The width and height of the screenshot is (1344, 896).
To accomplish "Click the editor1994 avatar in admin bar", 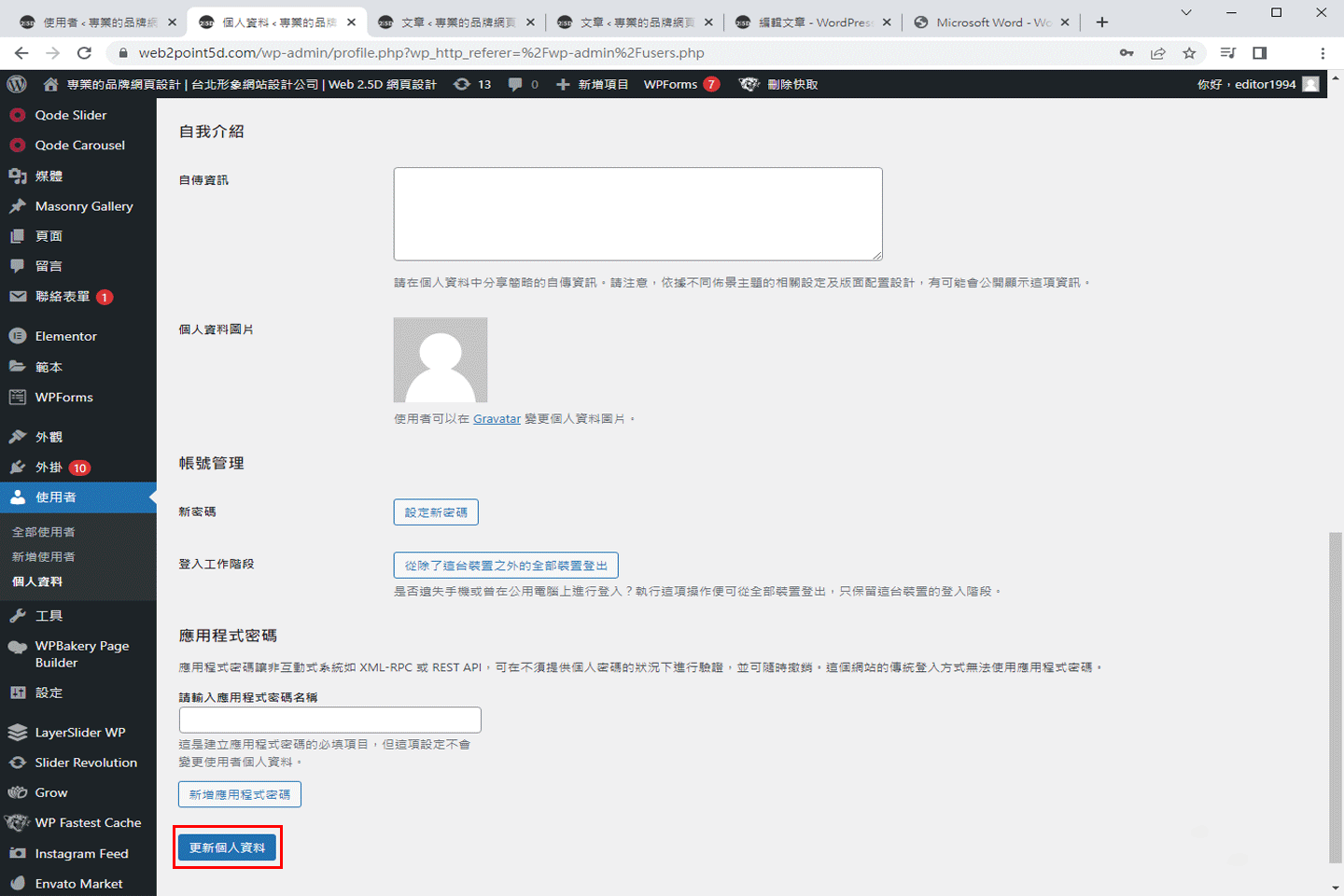I will point(1310,84).
